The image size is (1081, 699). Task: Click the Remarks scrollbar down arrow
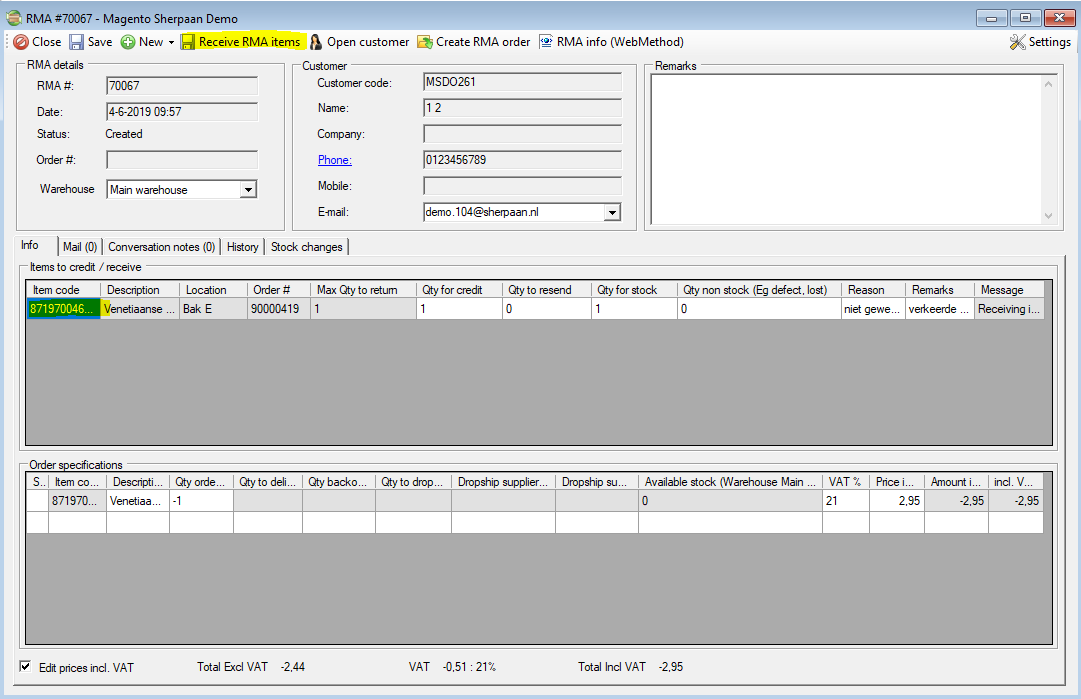pos(1048,216)
